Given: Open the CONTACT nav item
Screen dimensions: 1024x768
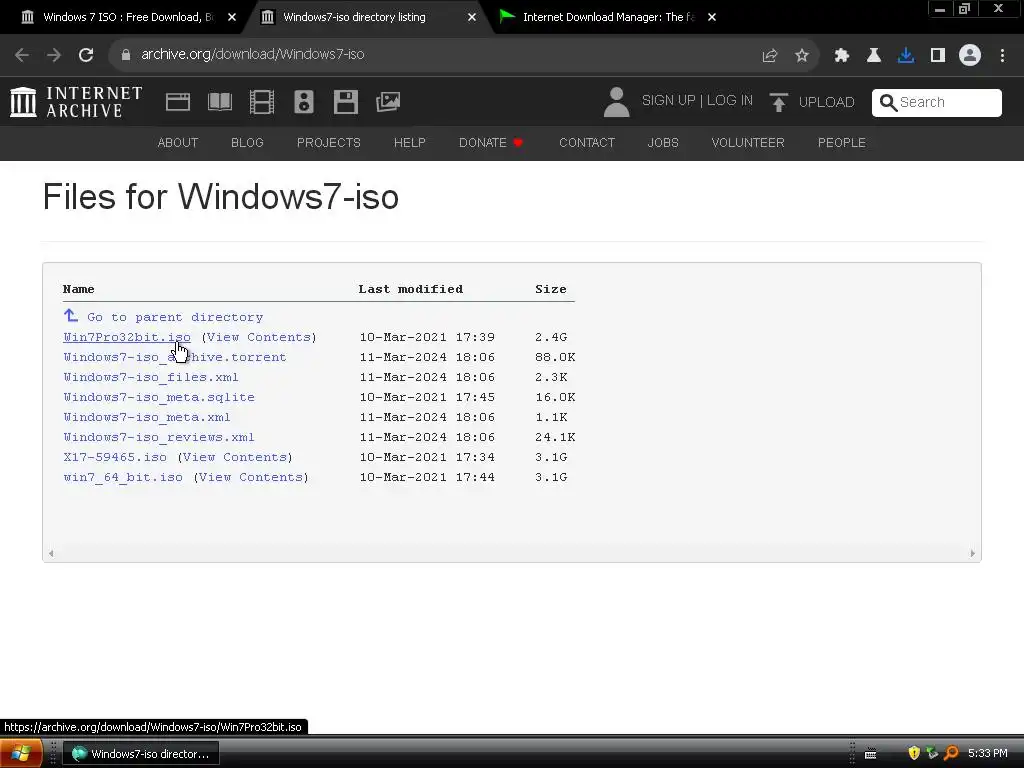Looking at the screenshot, I should 586,142.
